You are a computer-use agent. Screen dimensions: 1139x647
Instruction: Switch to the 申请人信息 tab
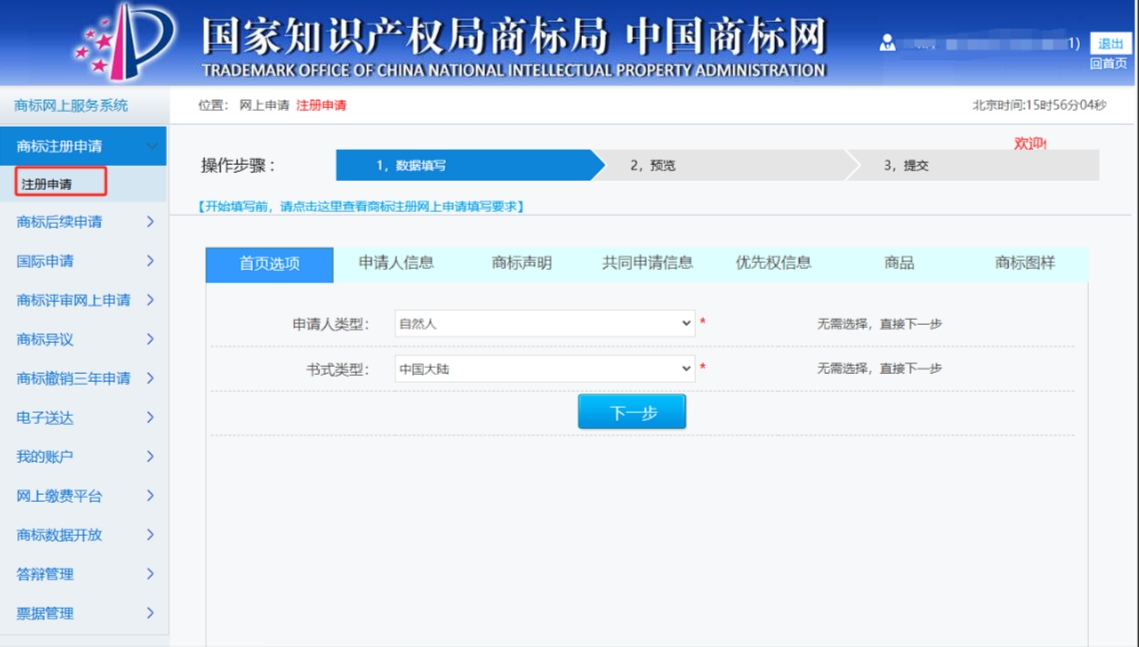[x=396, y=263]
